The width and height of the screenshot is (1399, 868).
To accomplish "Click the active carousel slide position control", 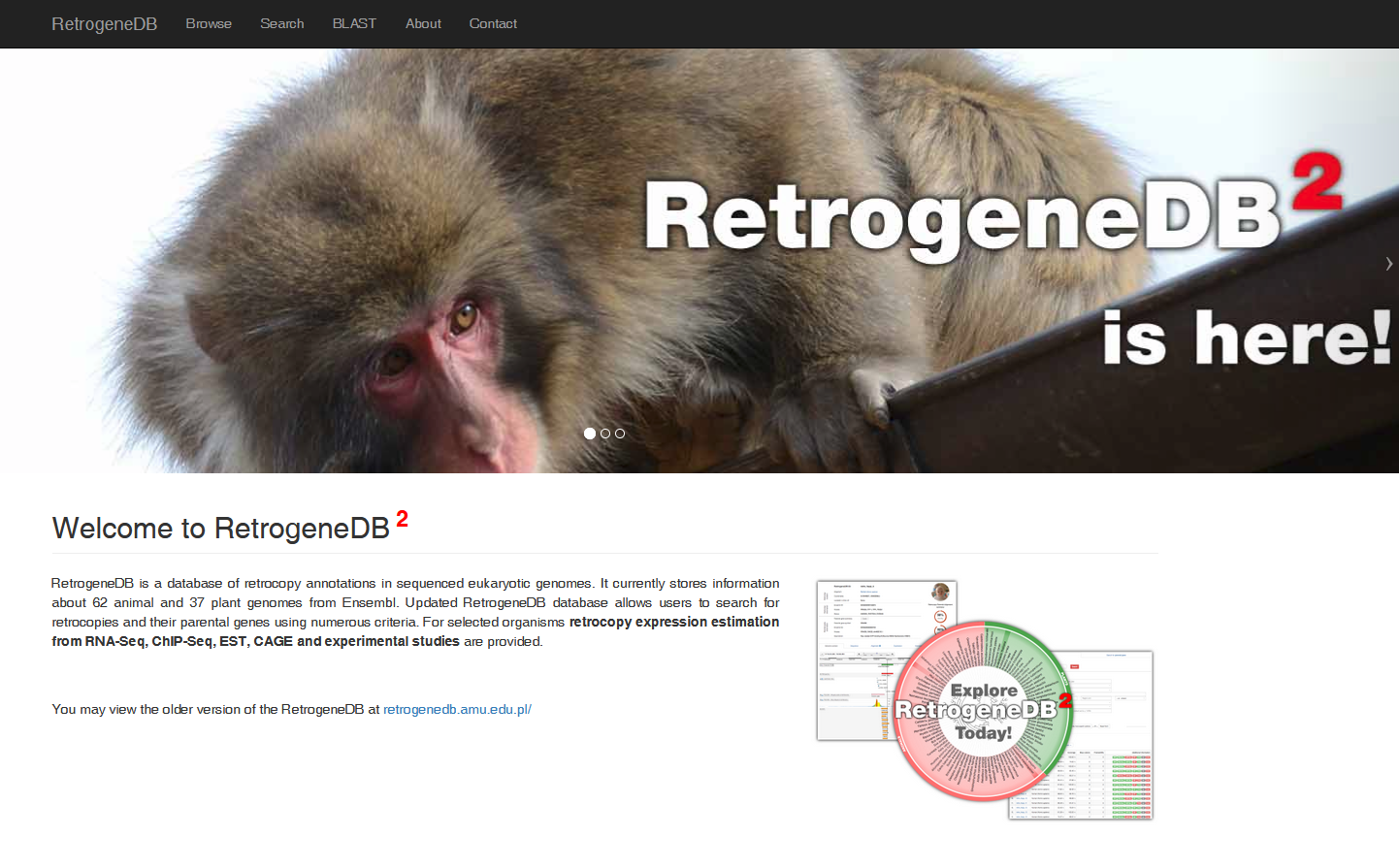I will [x=589, y=433].
